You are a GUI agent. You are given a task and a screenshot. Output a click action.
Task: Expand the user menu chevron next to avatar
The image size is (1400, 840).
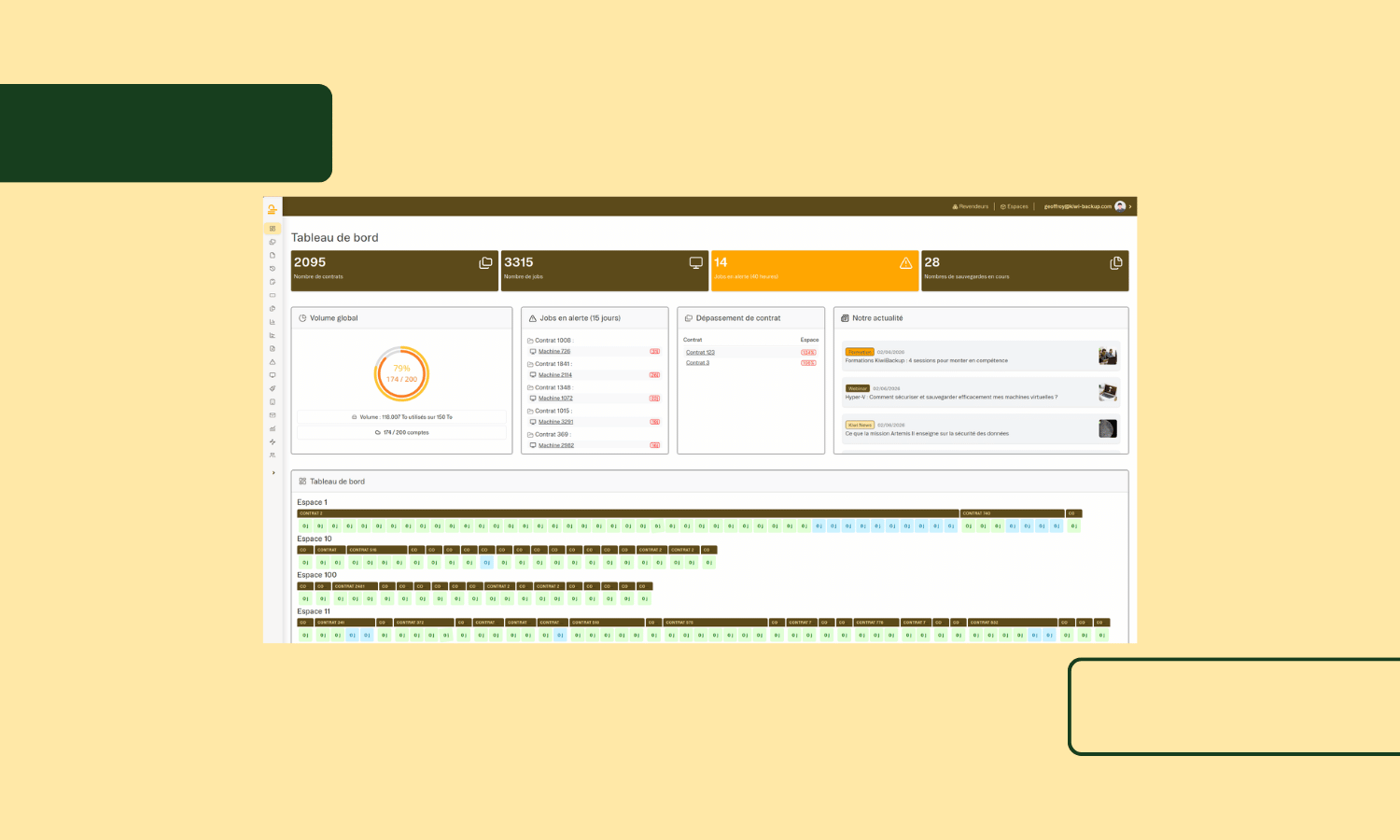pyautogui.click(x=1130, y=206)
